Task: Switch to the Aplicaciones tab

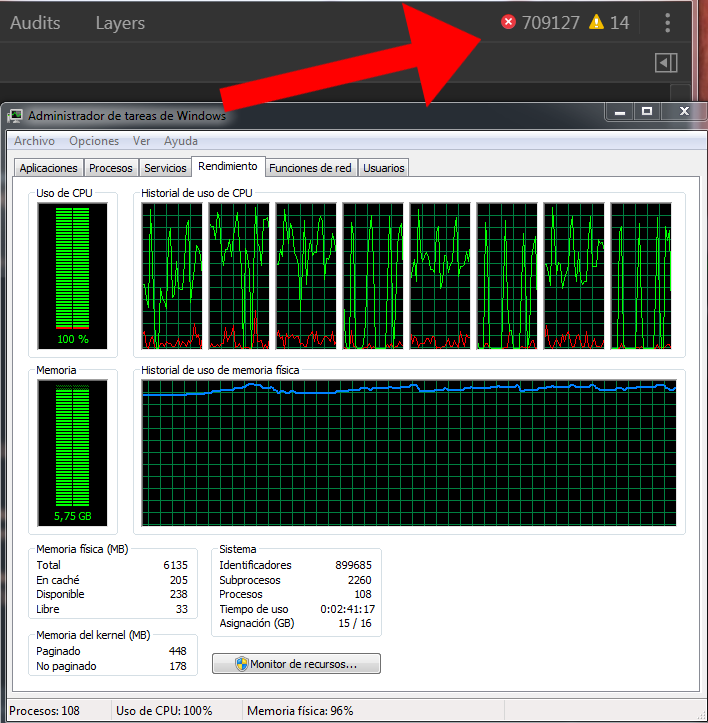Action: (x=48, y=168)
